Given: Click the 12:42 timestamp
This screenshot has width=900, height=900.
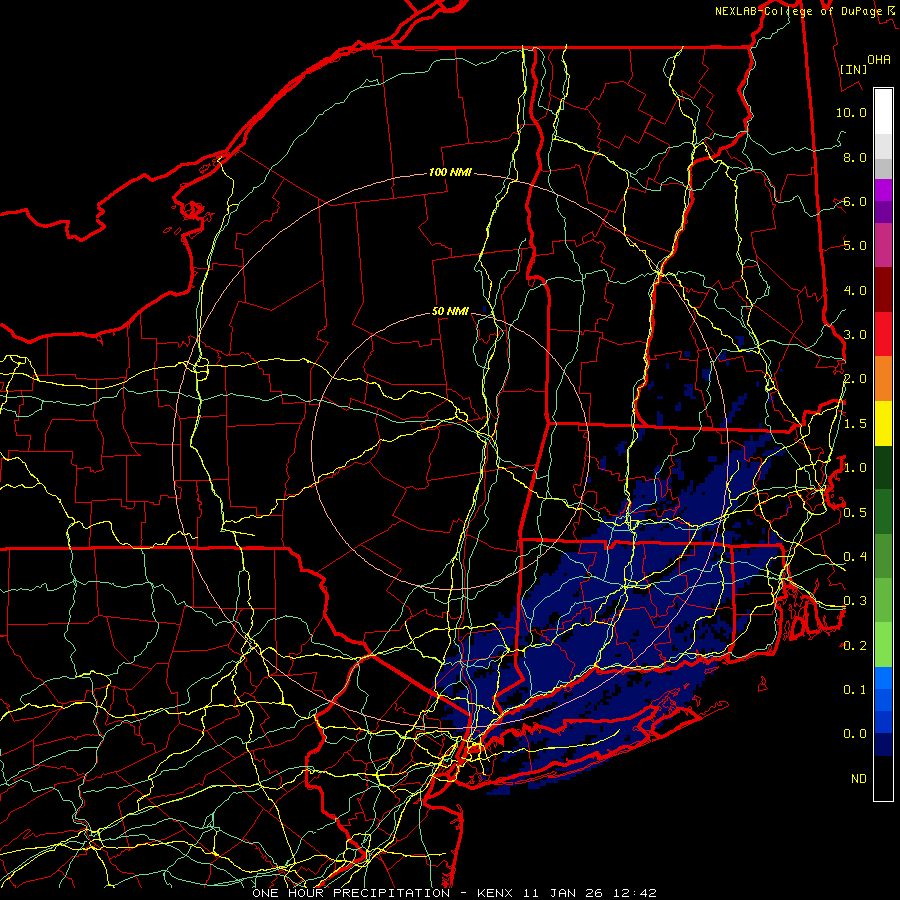Looking at the screenshot, I should pos(634,893).
